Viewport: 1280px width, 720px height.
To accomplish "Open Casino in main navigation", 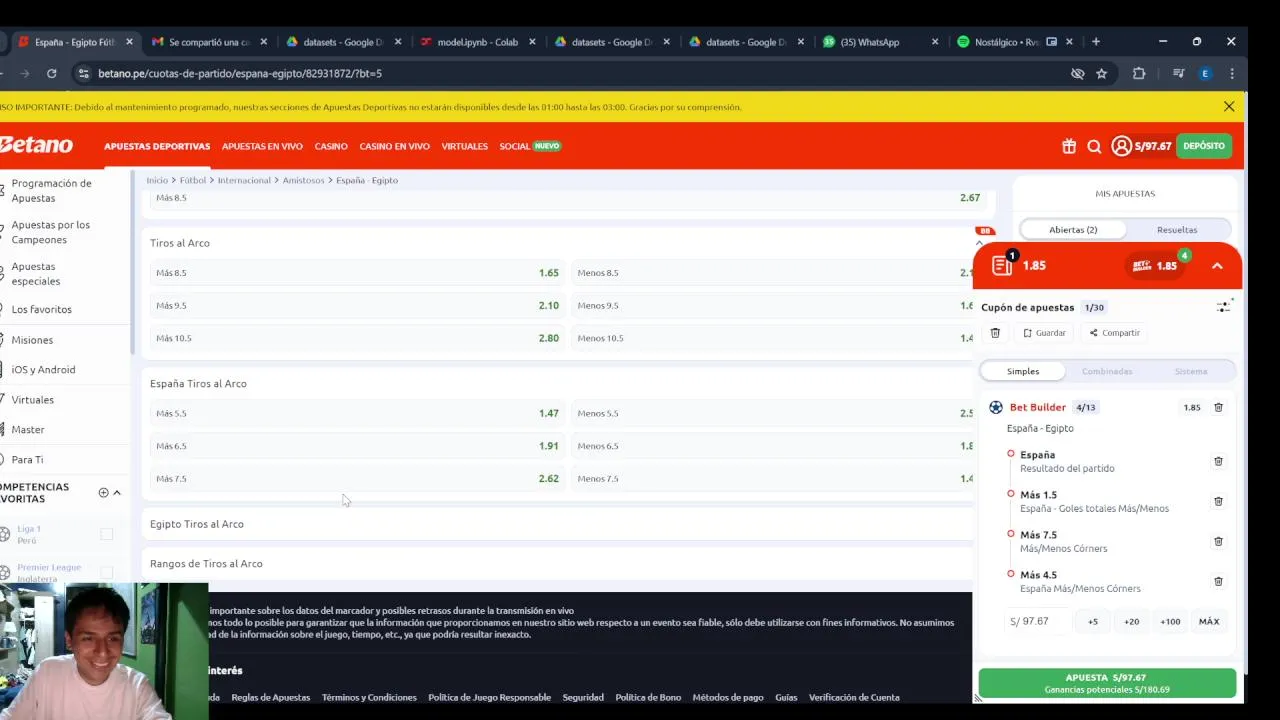I will [x=331, y=146].
